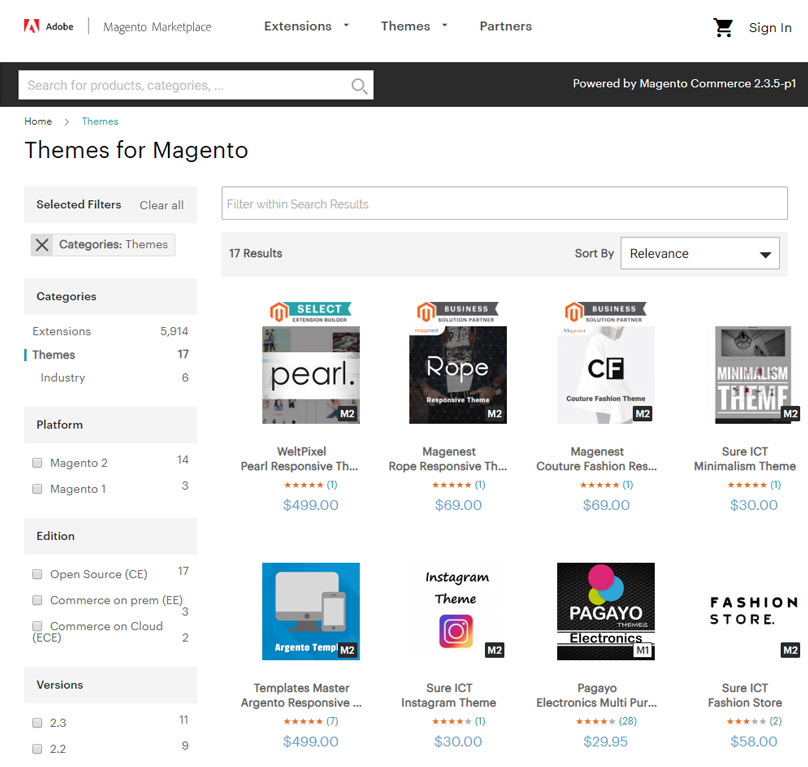Open the Argento Responsive template image

[x=310, y=611]
